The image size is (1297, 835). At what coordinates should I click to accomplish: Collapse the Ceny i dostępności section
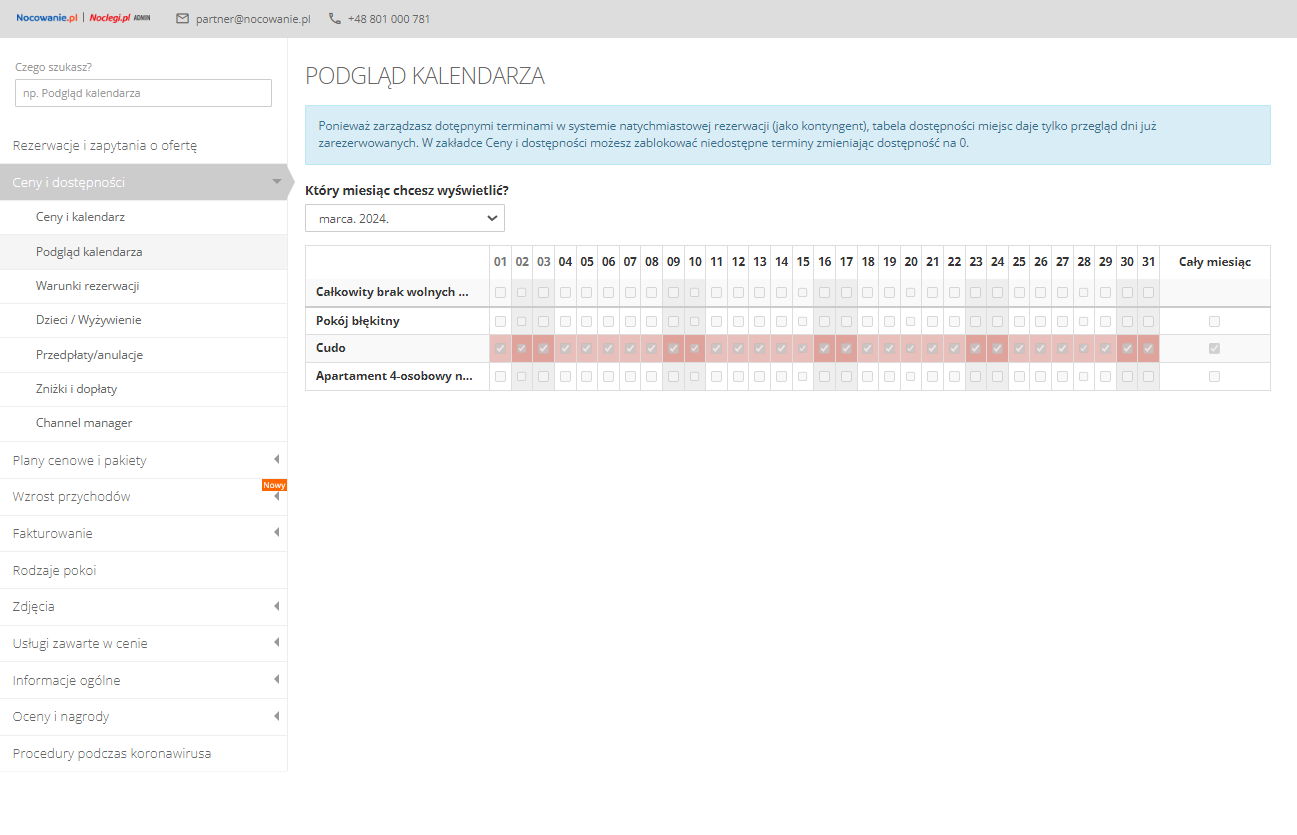click(x=276, y=182)
